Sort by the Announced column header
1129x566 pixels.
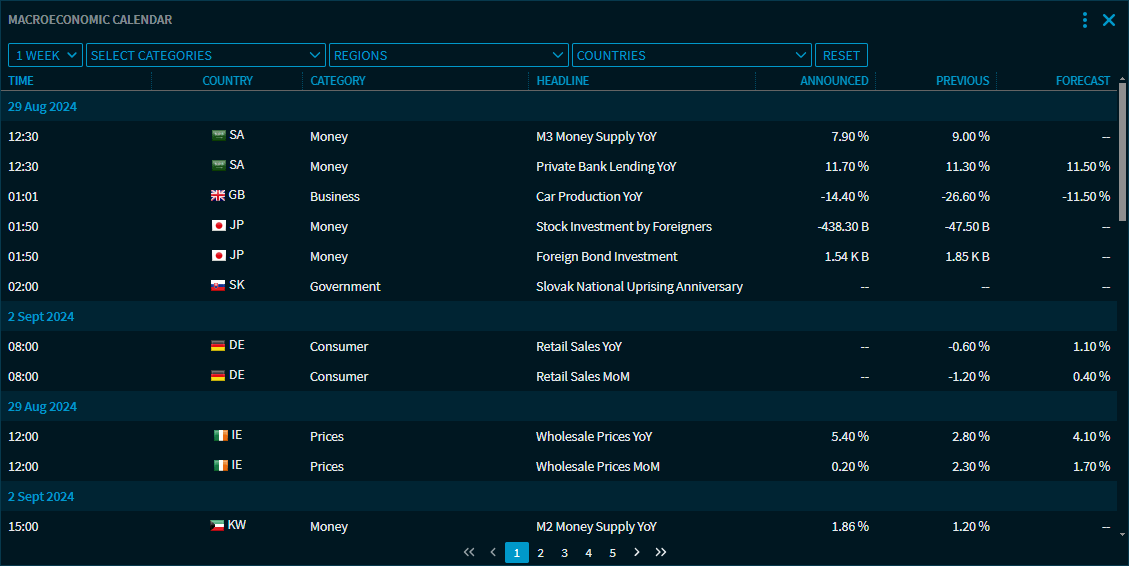pyautogui.click(x=834, y=81)
